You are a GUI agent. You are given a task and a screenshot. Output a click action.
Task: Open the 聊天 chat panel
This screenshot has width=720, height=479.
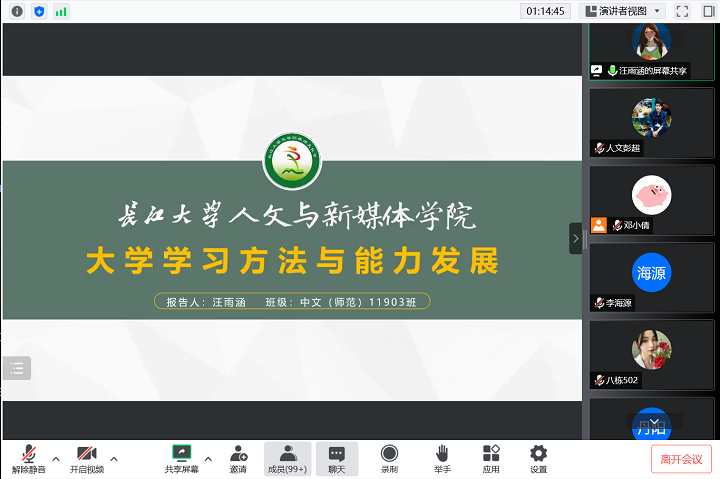click(337, 459)
